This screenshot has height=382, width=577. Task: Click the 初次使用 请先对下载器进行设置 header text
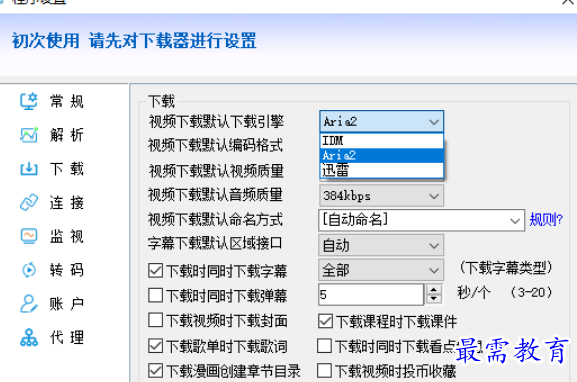pos(134,40)
